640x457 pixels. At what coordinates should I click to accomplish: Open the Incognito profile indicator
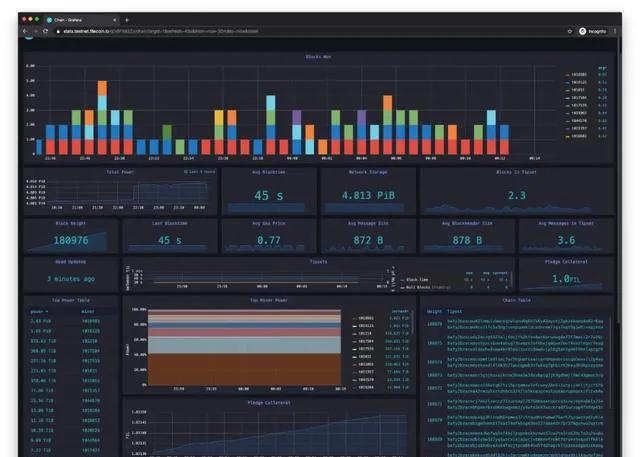(593, 31)
